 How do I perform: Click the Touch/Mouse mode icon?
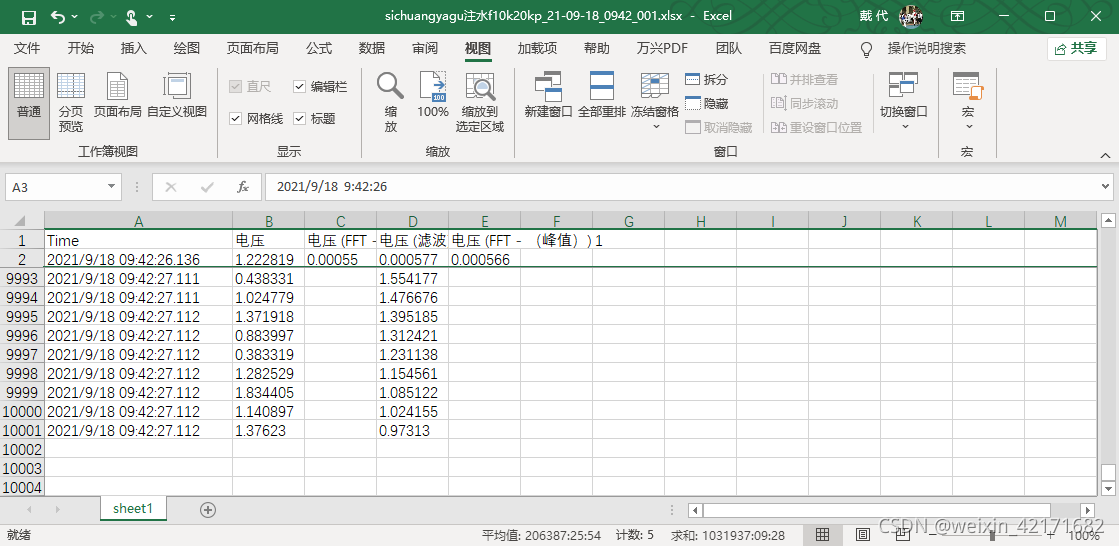pos(132,16)
